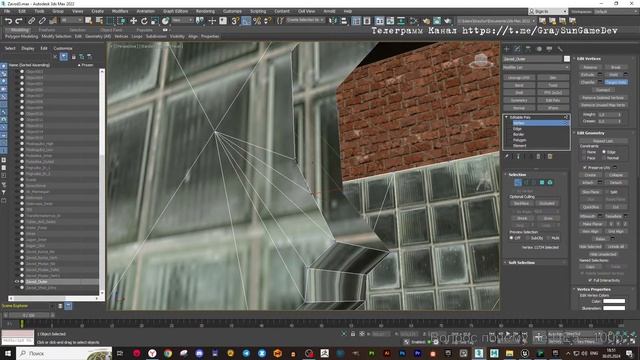This screenshot has width=640, height=360.
Task: Toggle visibility eye of Zavod_Outer object
Action: click(17, 282)
